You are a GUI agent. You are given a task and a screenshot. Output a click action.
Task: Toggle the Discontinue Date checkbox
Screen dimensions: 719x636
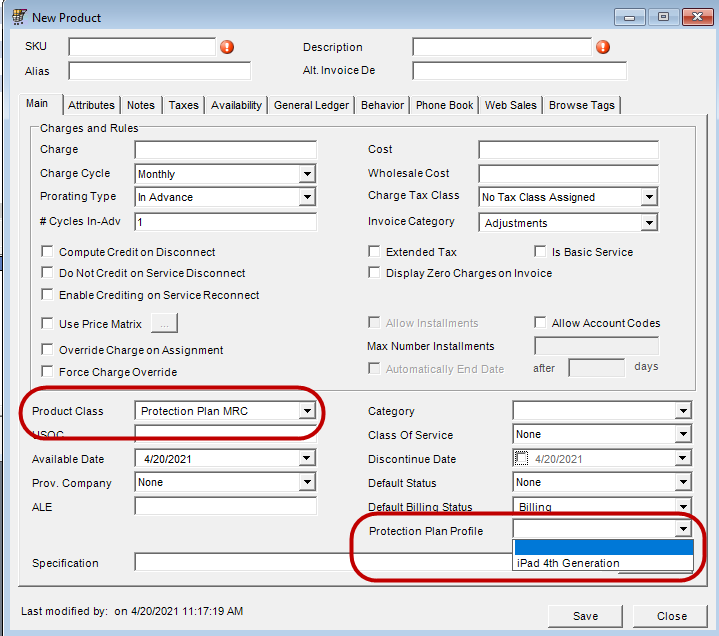(521, 458)
